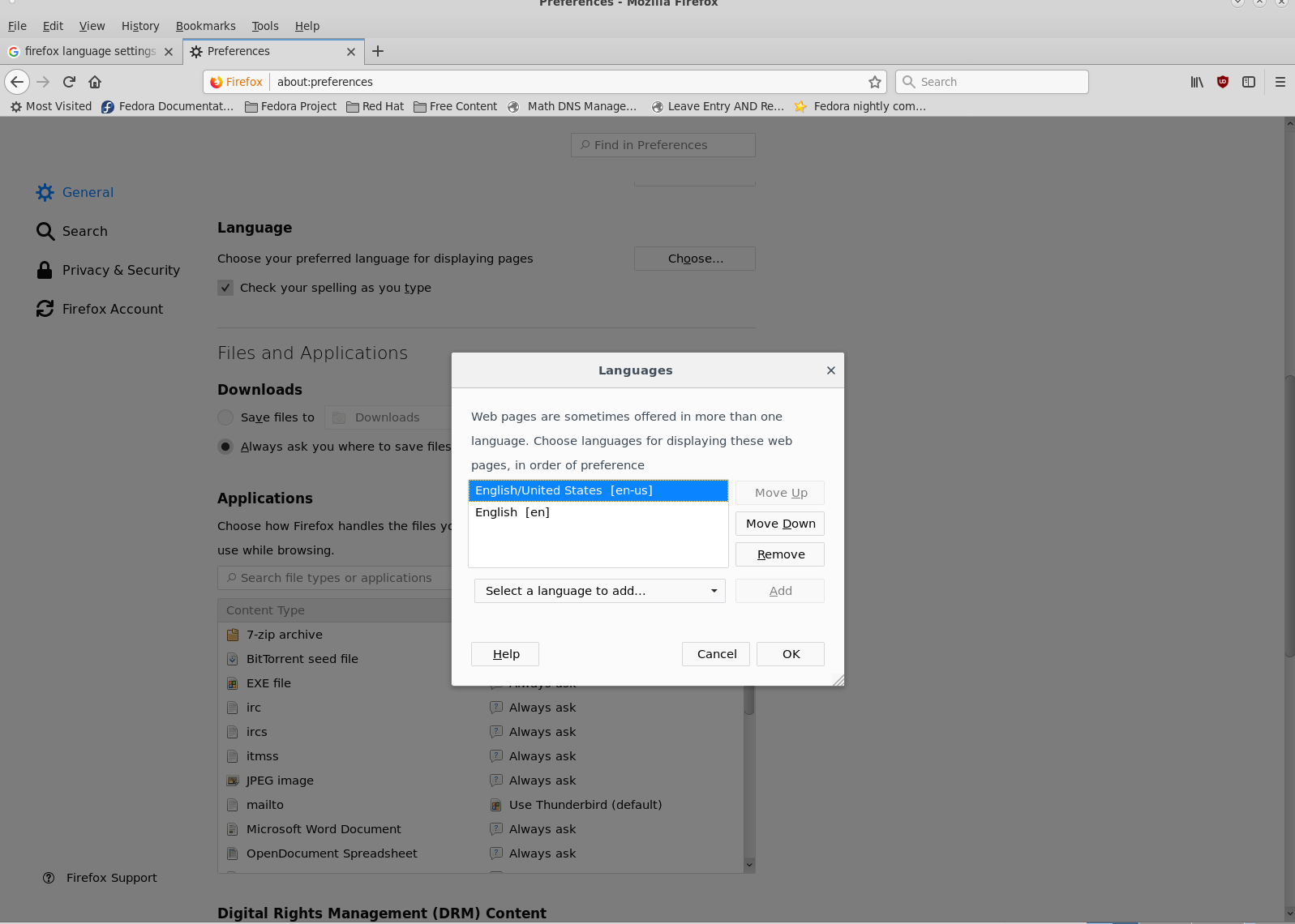Cancel the Languages dialog

(x=716, y=654)
